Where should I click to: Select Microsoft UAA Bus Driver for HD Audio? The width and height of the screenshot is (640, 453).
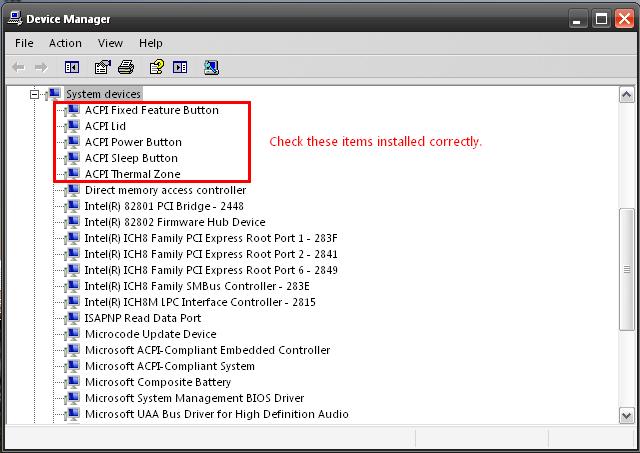(216, 414)
